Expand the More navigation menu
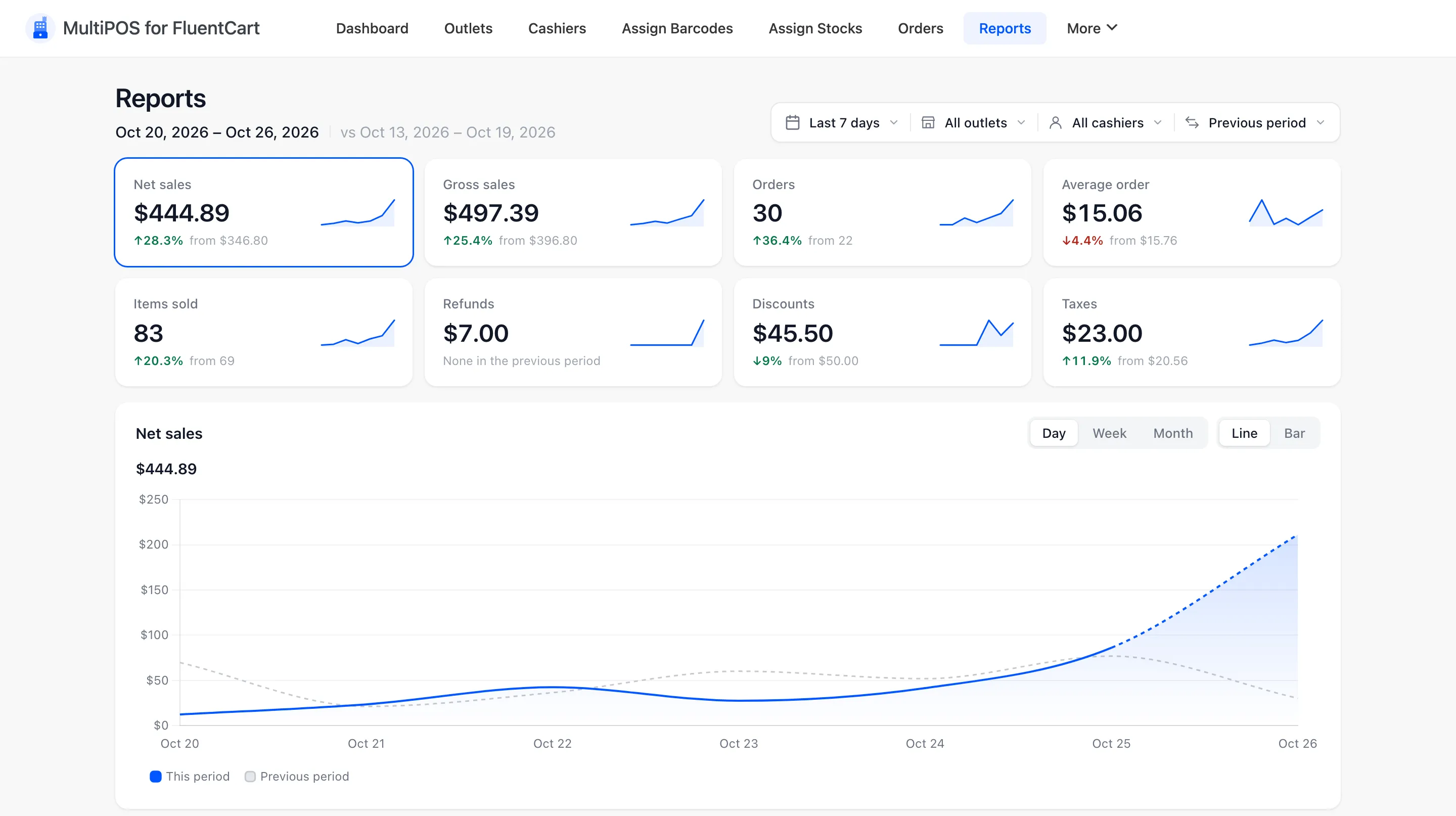The image size is (1456, 816). [1091, 28]
